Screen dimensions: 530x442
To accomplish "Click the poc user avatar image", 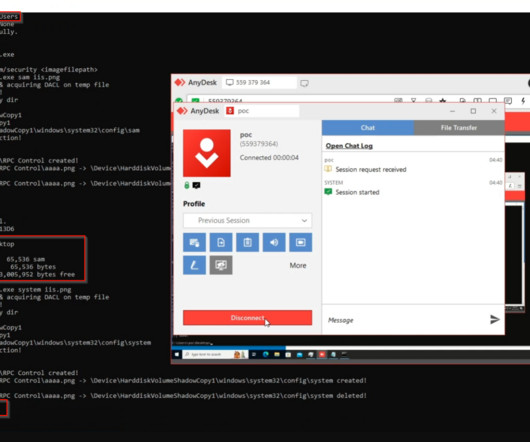I will (x=207, y=153).
